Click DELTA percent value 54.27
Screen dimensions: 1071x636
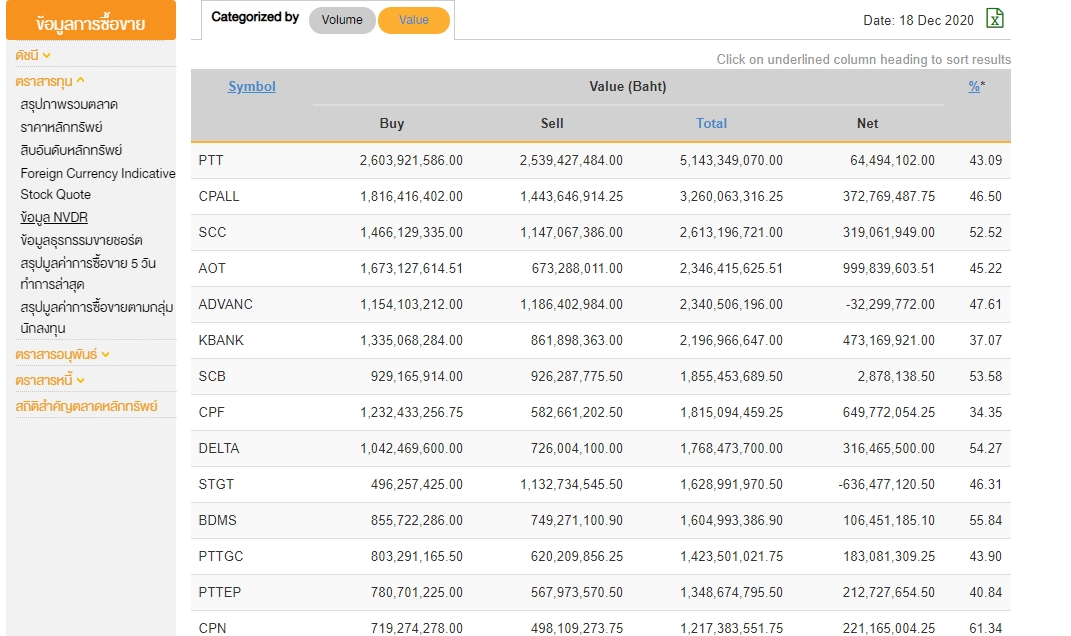986,448
